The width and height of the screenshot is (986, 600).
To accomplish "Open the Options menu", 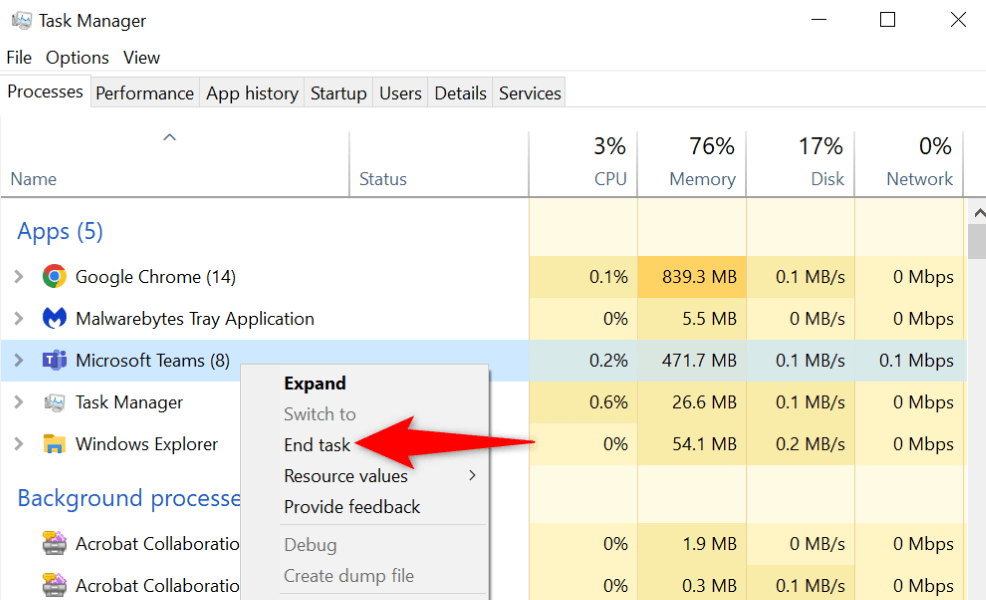I will pos(77,57).
